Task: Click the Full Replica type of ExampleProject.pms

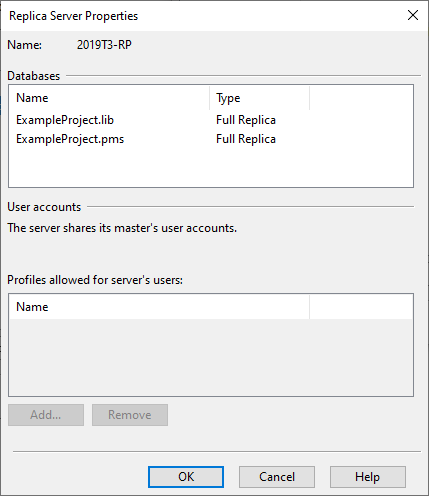Action: pyautogui.click(x=246, y=139)
